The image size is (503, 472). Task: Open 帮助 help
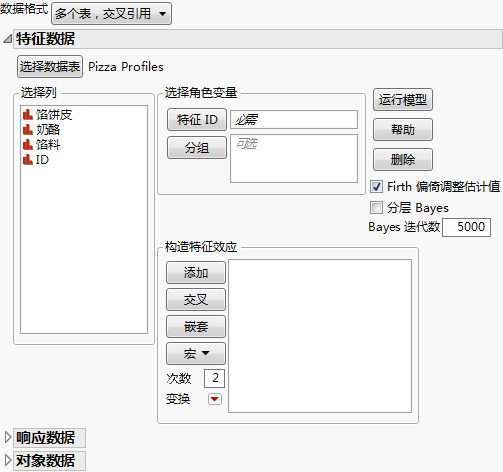pyautogui.click(x=403, y=130)
